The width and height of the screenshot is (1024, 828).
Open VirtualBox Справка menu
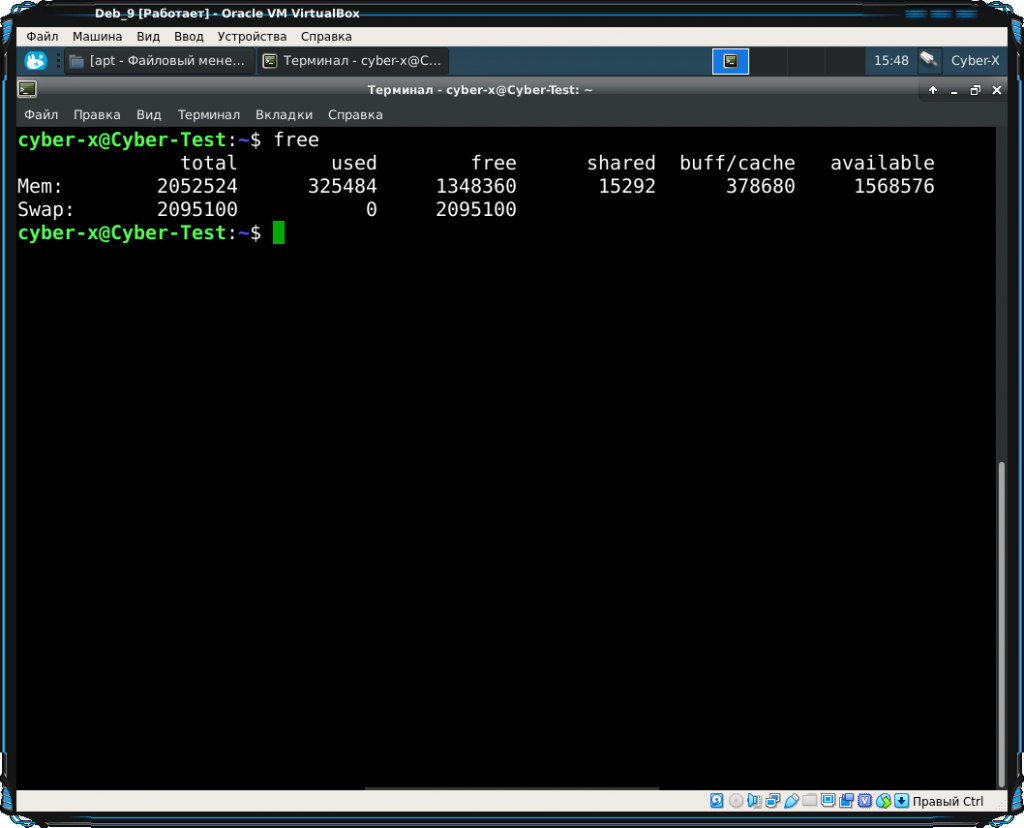coord(327,37)
